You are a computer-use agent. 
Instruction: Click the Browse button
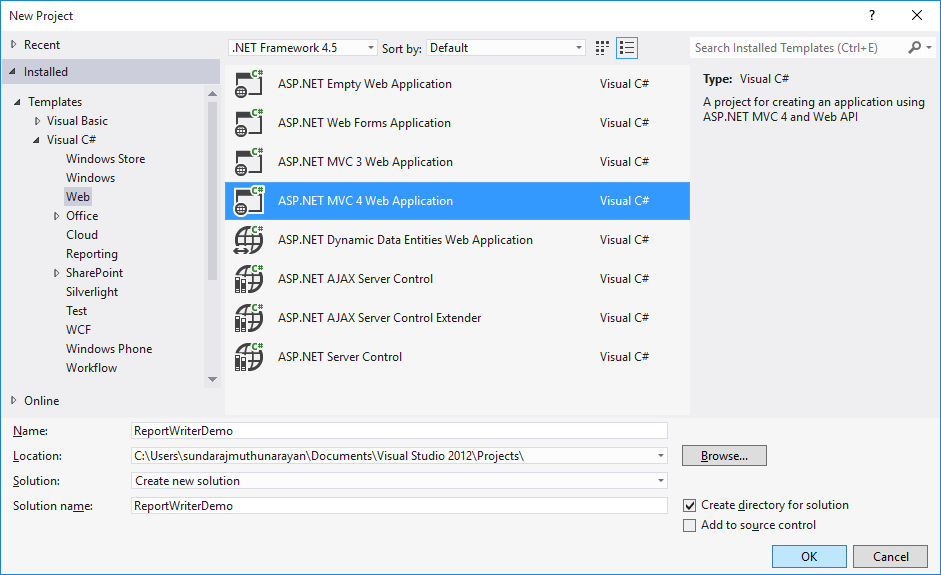click(724, 456)
